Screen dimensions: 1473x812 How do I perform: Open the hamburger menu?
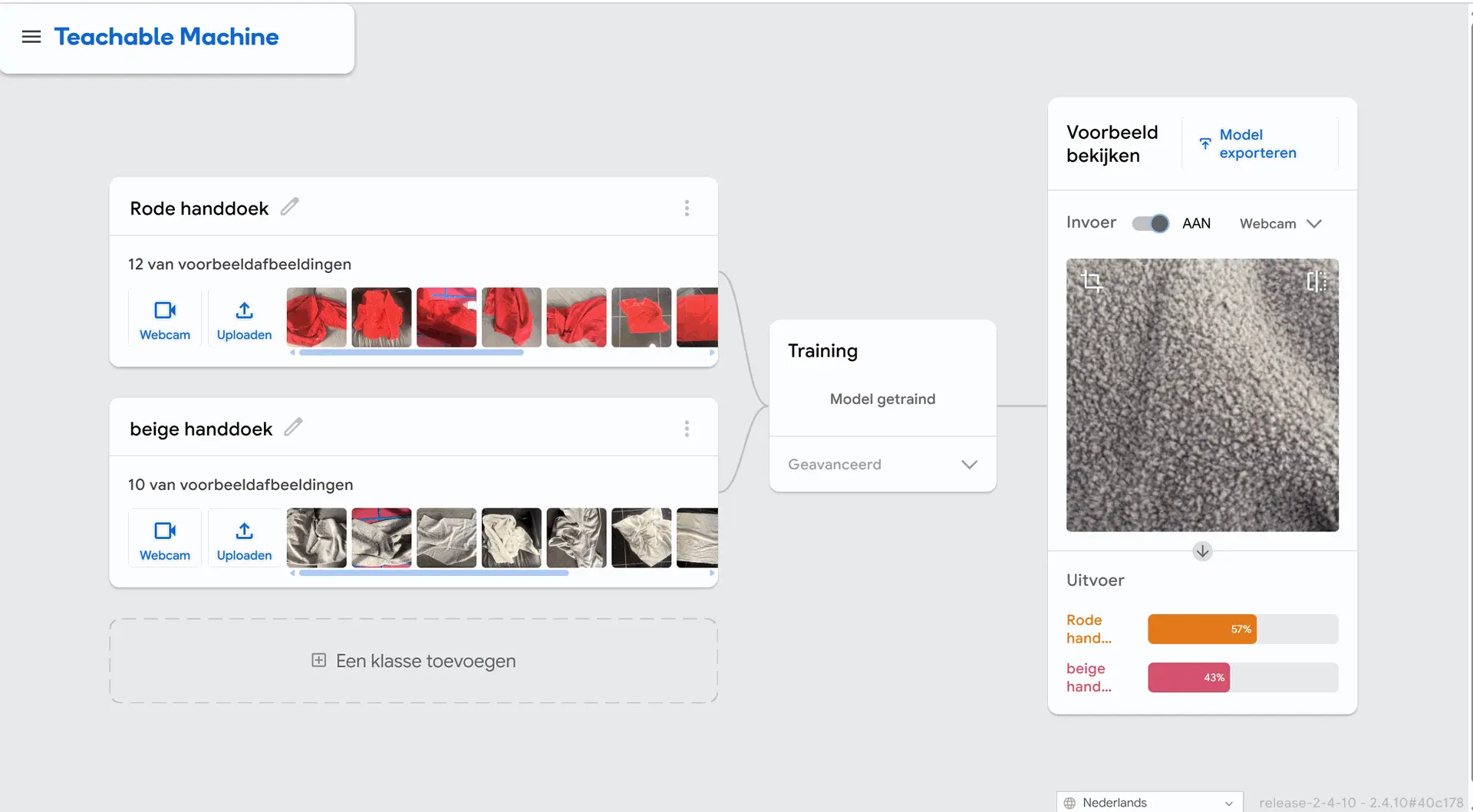(31, 37)
